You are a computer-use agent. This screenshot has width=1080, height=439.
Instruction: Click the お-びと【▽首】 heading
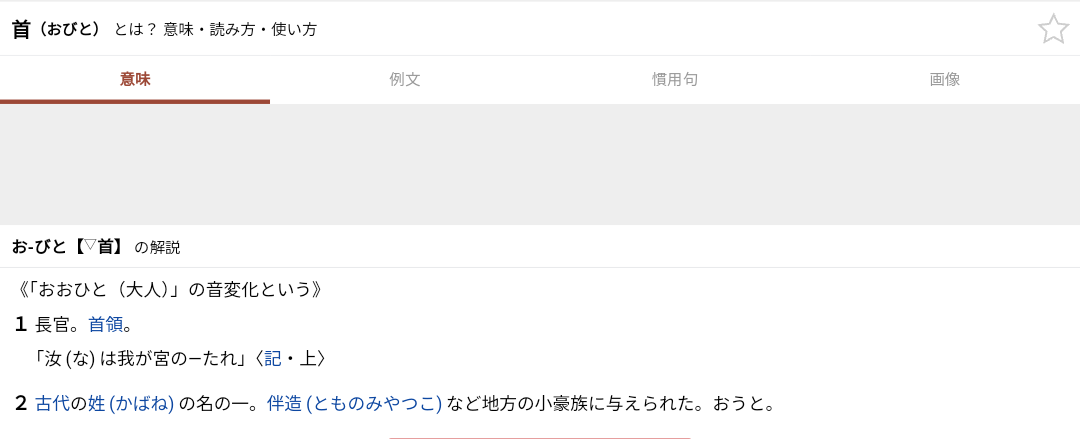68,246
